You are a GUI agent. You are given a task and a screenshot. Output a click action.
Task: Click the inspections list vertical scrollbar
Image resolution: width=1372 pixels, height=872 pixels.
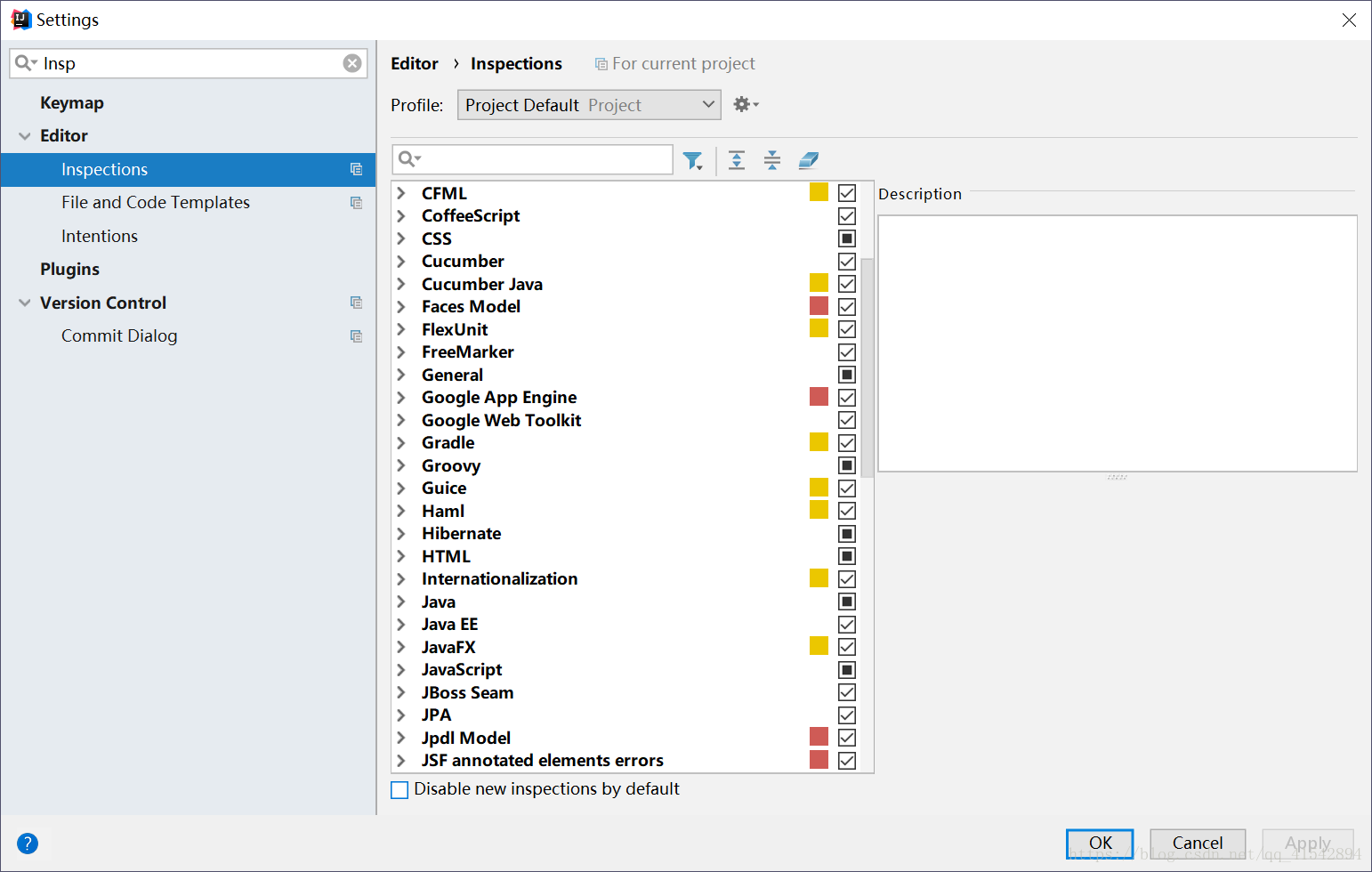(x=867, y=367)
